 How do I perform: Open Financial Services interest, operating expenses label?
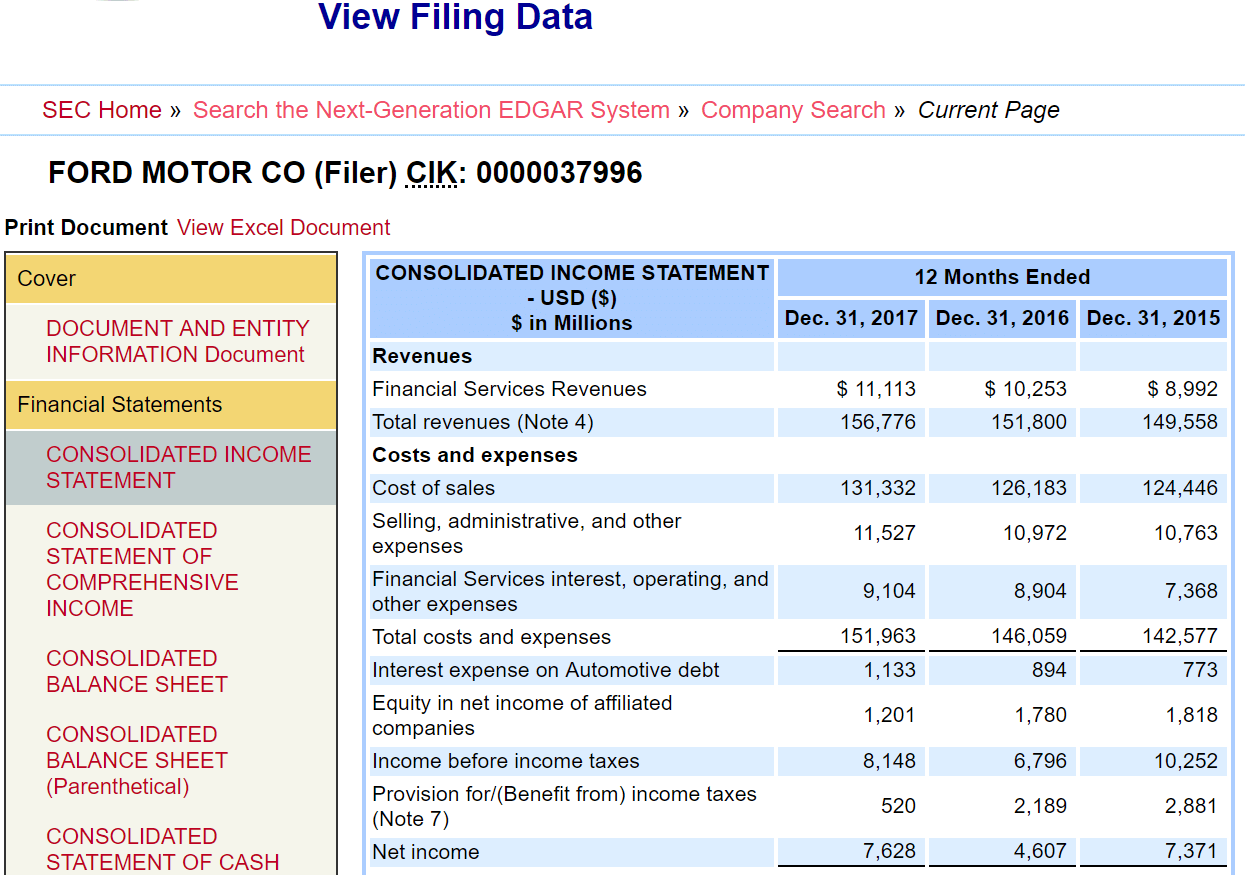[570, 591]
